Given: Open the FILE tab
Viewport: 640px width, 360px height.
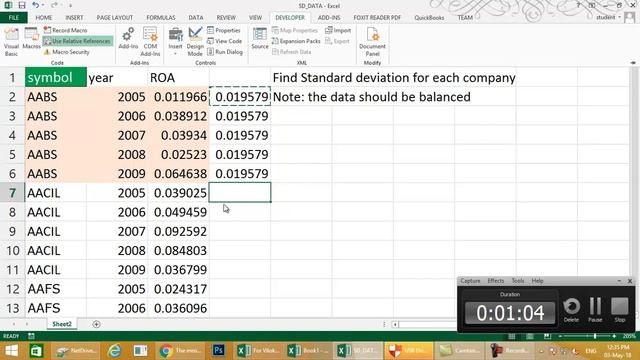Looking at the screenshot, I should [13, 18].
